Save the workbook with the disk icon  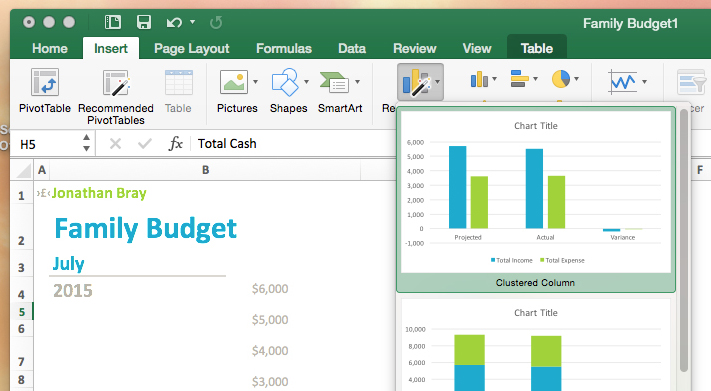pyautogui.click(x=144, y=22)
